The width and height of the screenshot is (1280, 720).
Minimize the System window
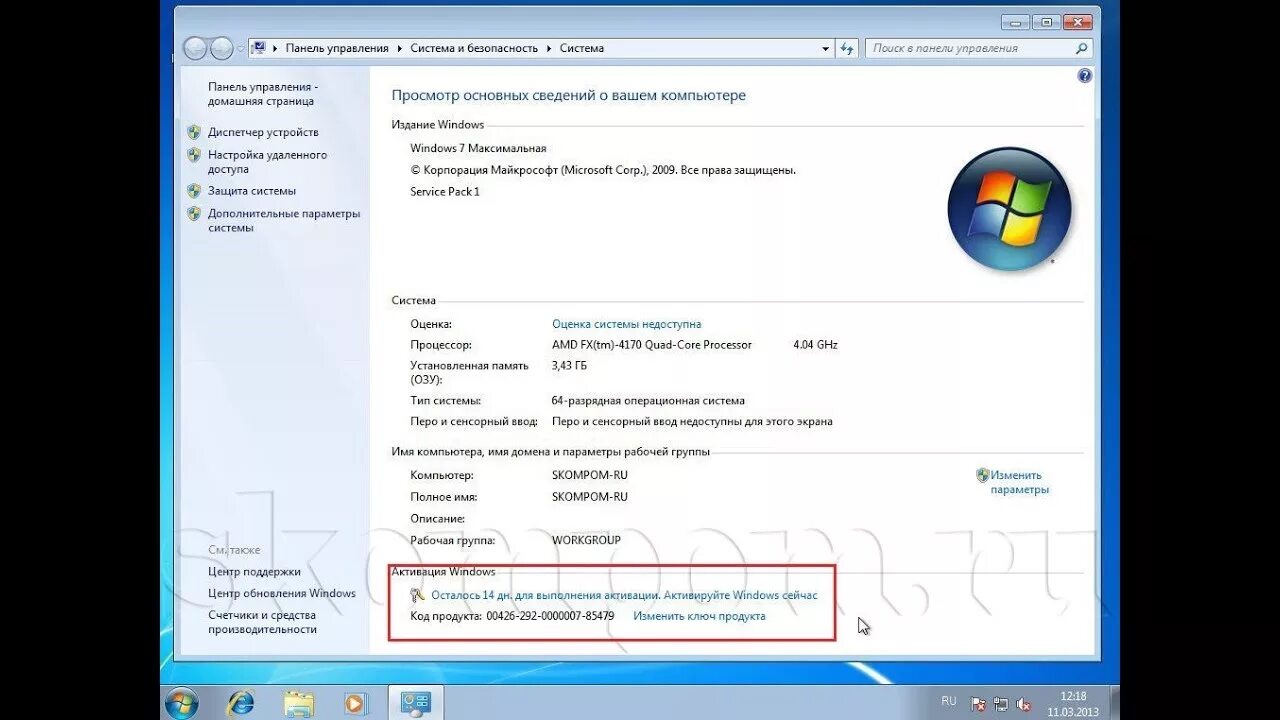[x=1017, y=21]
